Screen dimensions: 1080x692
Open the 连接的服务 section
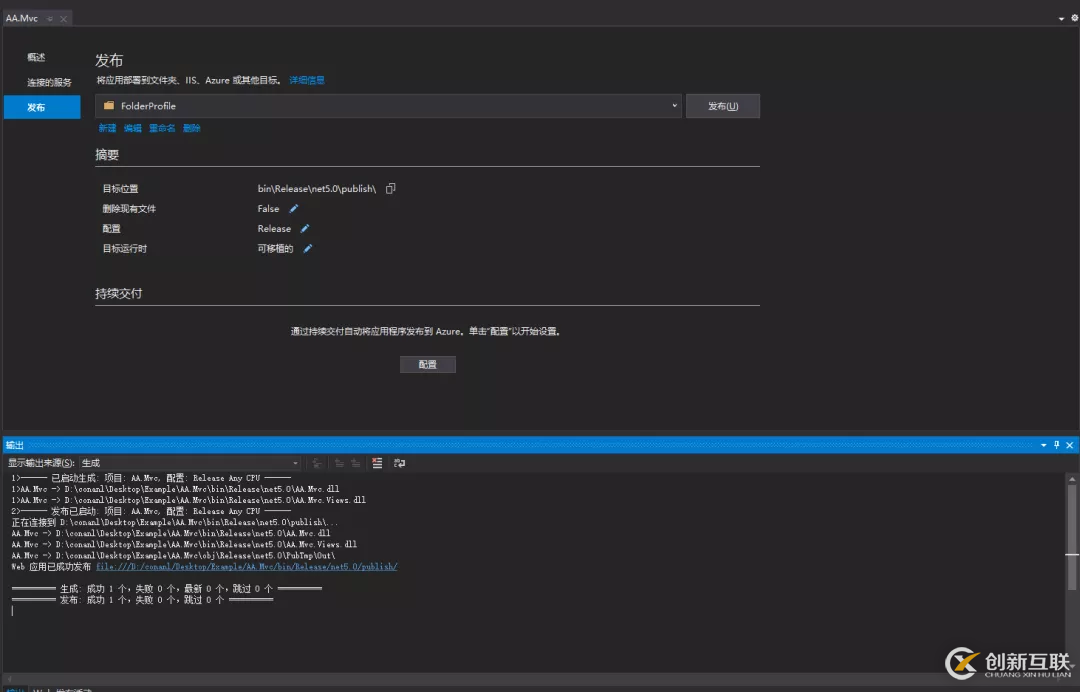pos(50,83)
